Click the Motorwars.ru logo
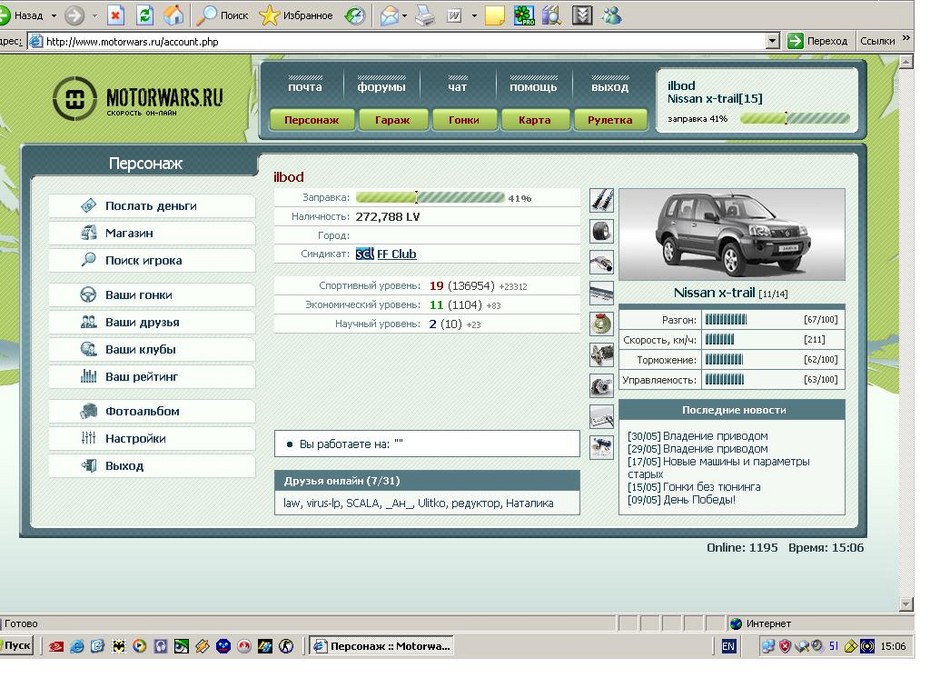This screenshot has height=698, width=930. pyautogui.click(x=138, y=98)
